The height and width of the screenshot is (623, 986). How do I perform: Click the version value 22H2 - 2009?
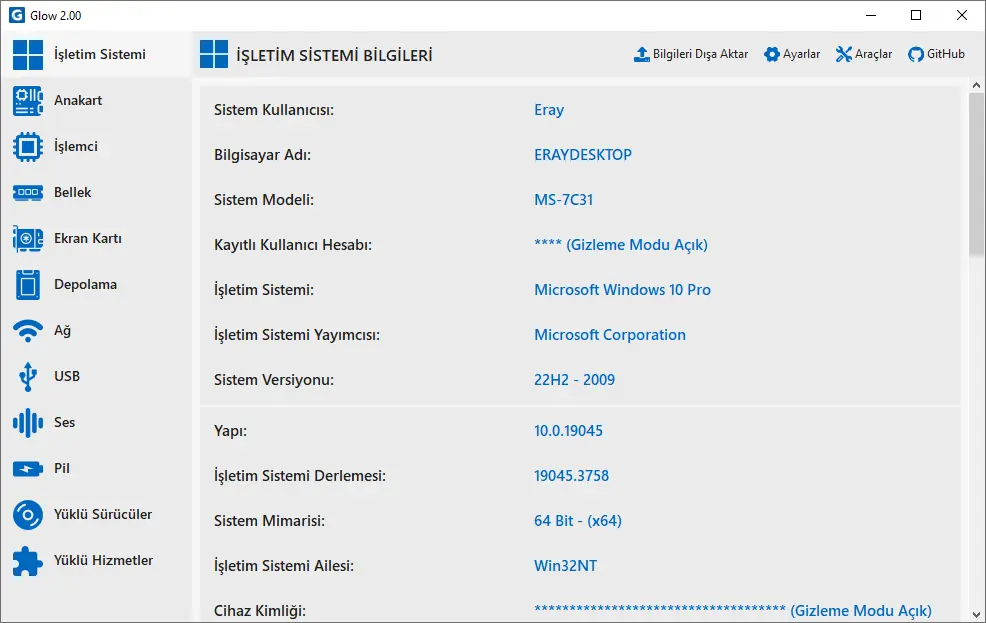(x=575, y=380)
